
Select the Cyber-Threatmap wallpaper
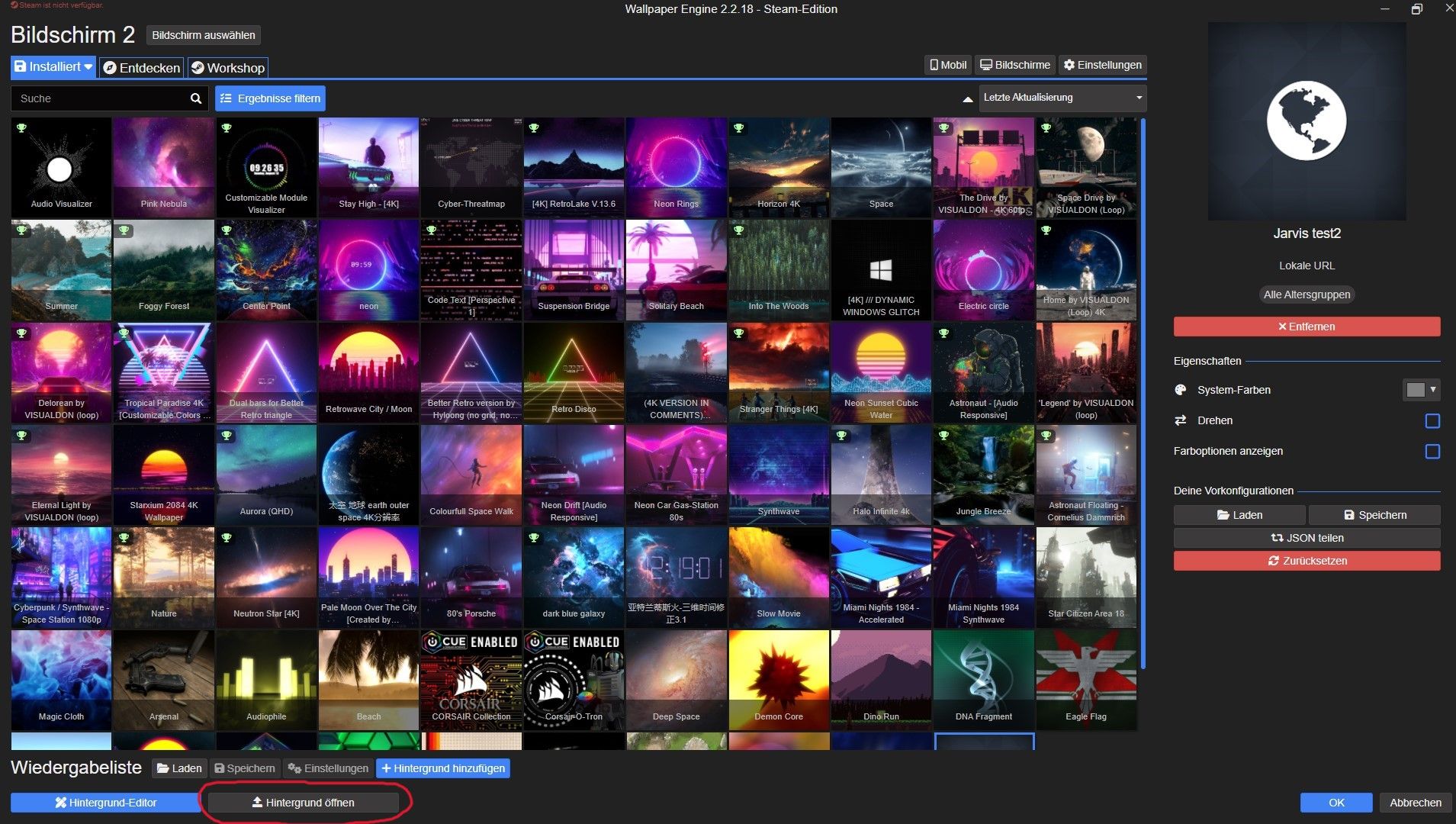pos(471,168)
